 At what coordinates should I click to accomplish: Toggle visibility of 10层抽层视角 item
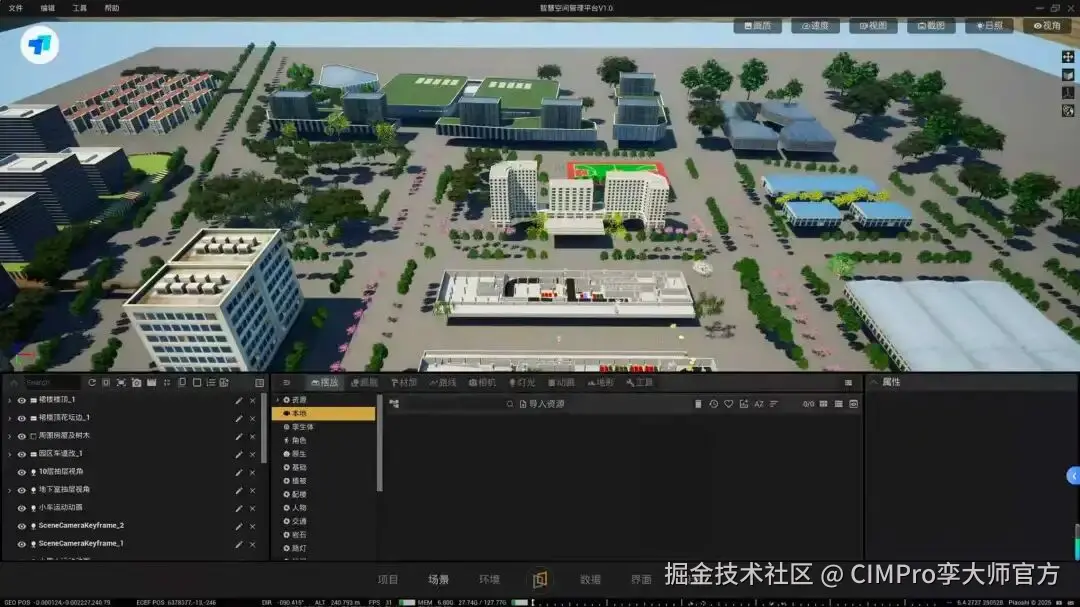(21, 472)
